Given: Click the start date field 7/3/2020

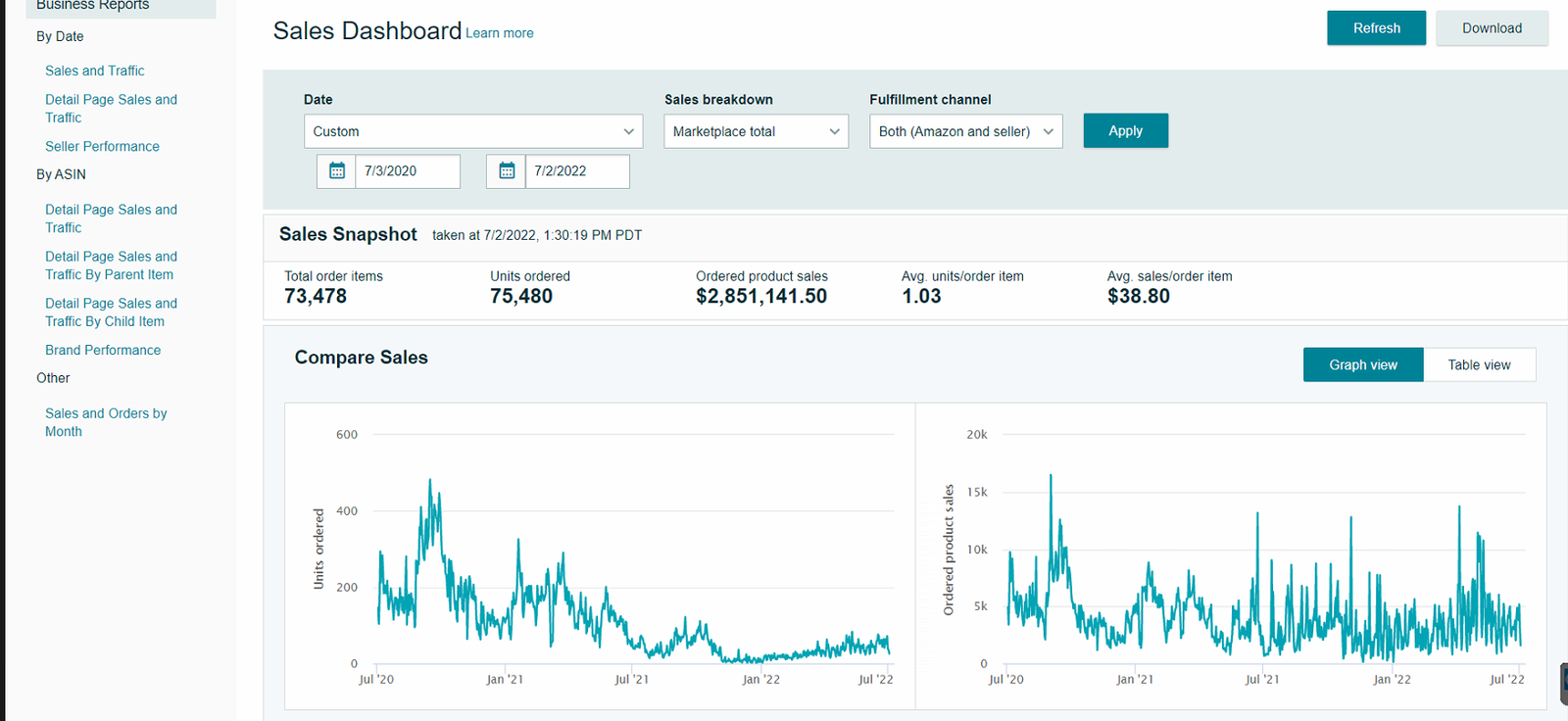Looking at the screenshot, I should click(x=407, y=171).
